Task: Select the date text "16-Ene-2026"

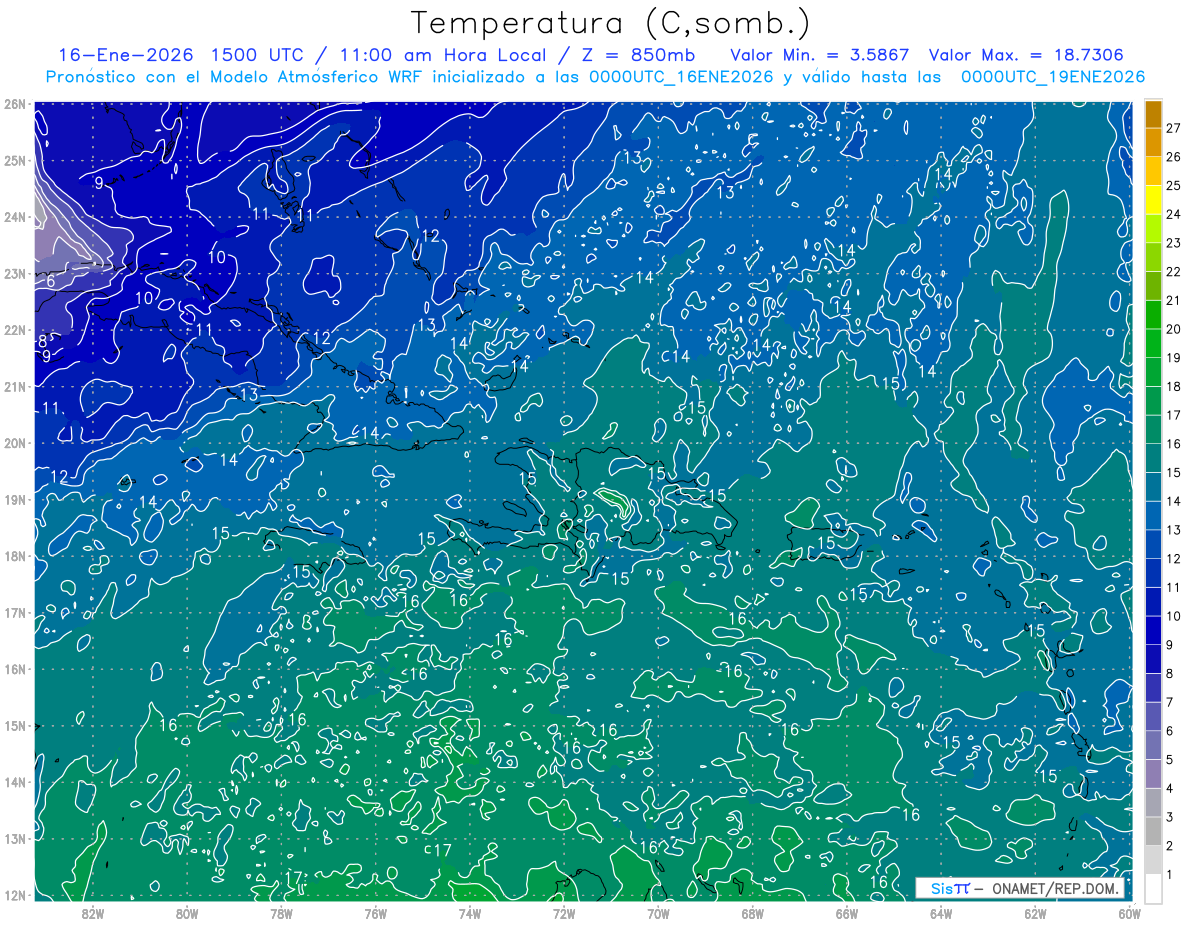Action: [125, 55]
